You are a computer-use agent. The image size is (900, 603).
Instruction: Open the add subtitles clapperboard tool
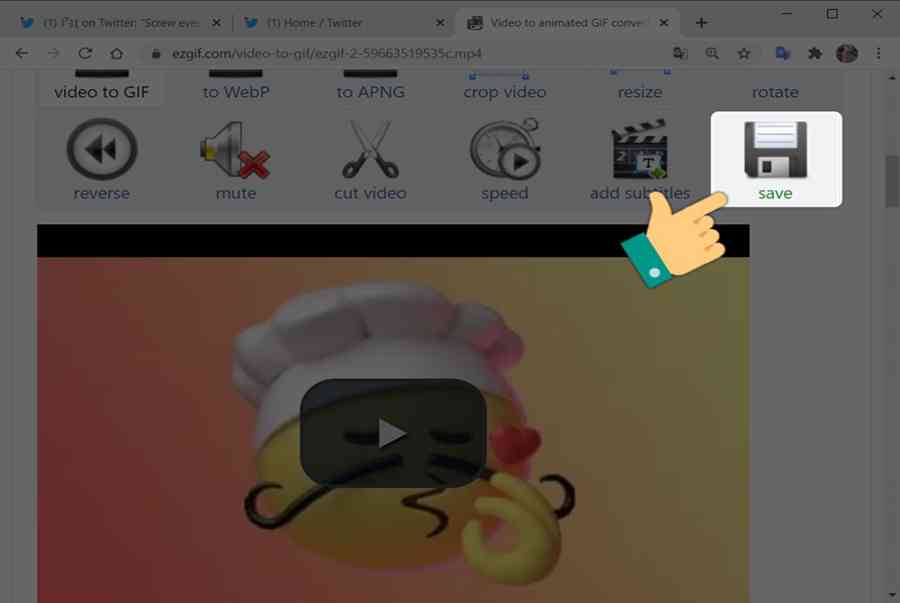point(639,150)
